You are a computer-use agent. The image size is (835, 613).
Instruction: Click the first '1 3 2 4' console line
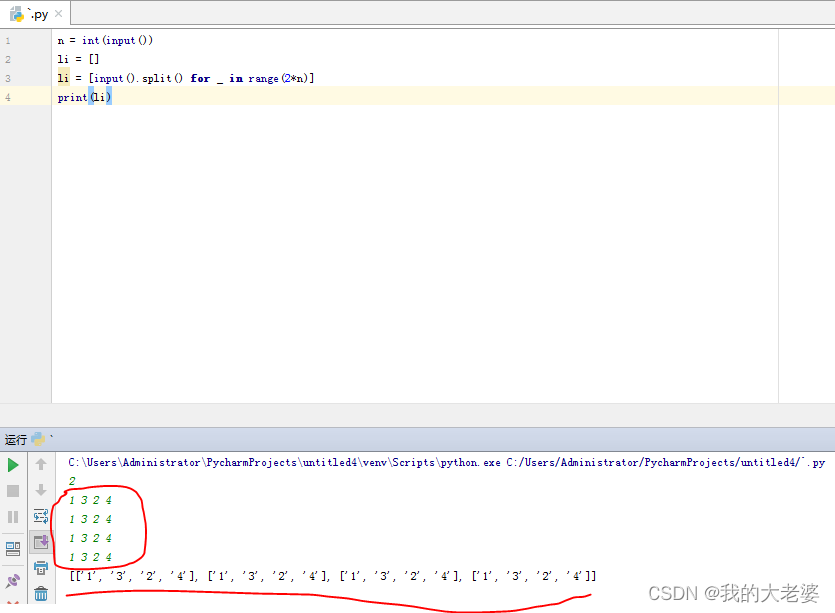point(91,500)
